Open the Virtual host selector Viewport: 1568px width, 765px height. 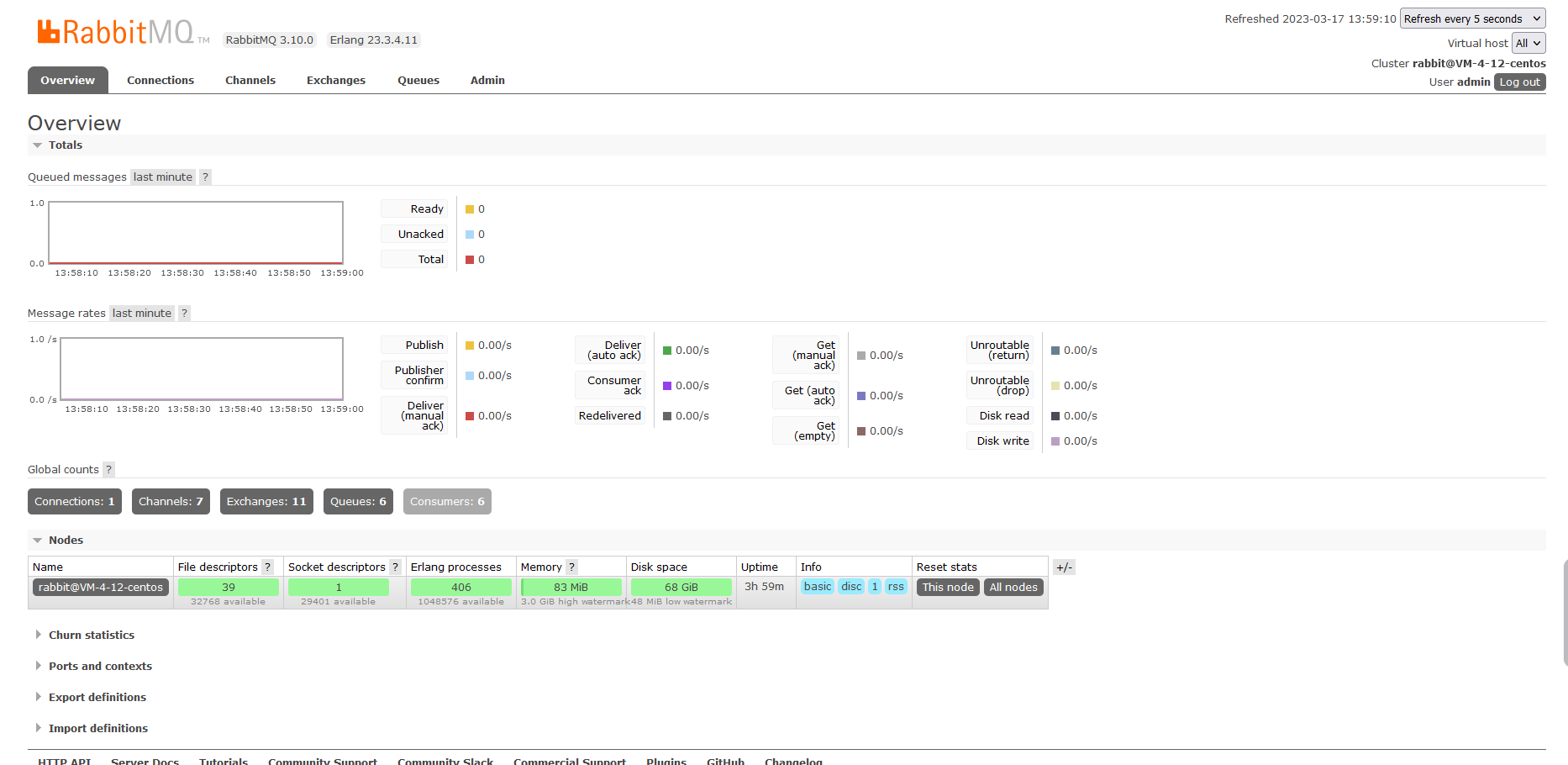1529,43
